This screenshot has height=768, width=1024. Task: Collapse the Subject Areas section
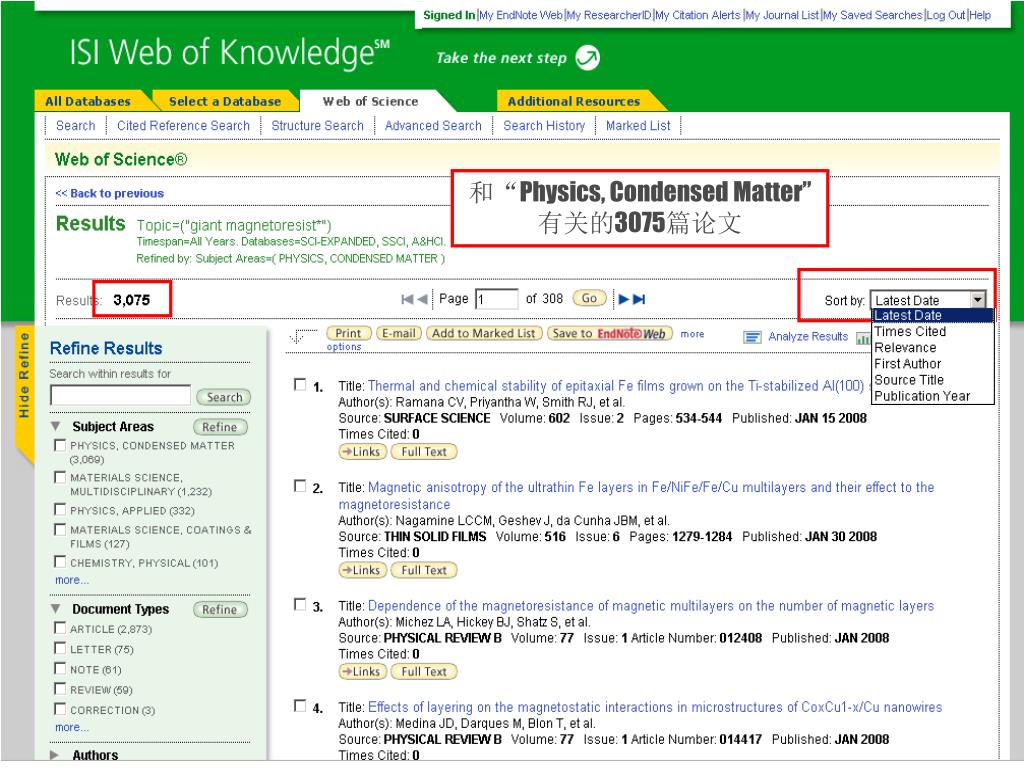click(57, 426)
